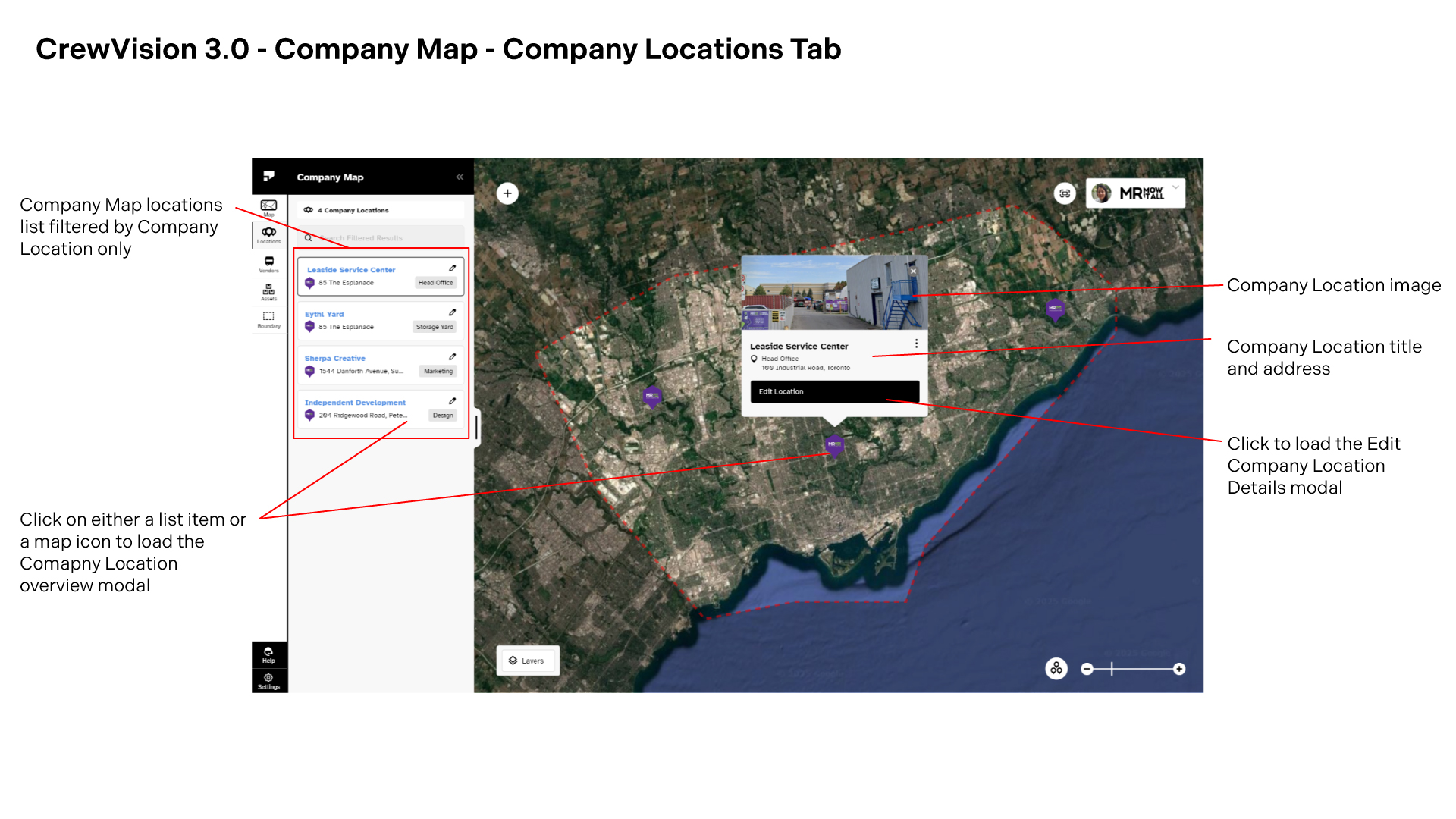Open Help from the sidebar
The image size is (1456, 819).
(x=268, y=655)
